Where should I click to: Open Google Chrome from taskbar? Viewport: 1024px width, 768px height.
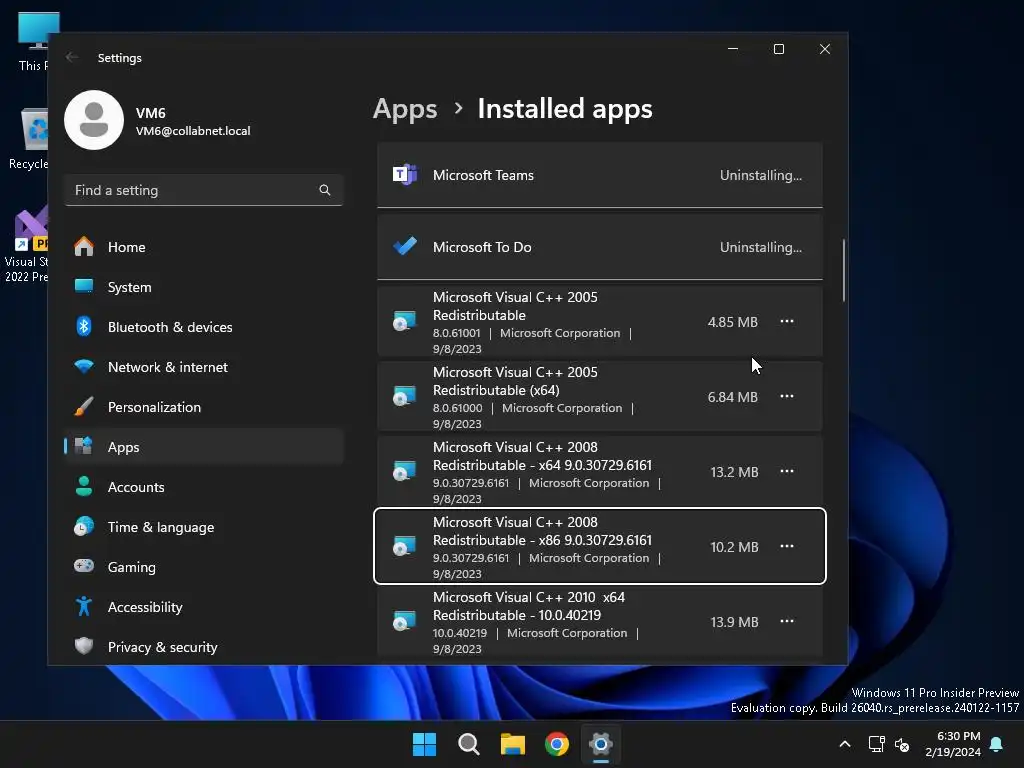click(x=557, y=744)
